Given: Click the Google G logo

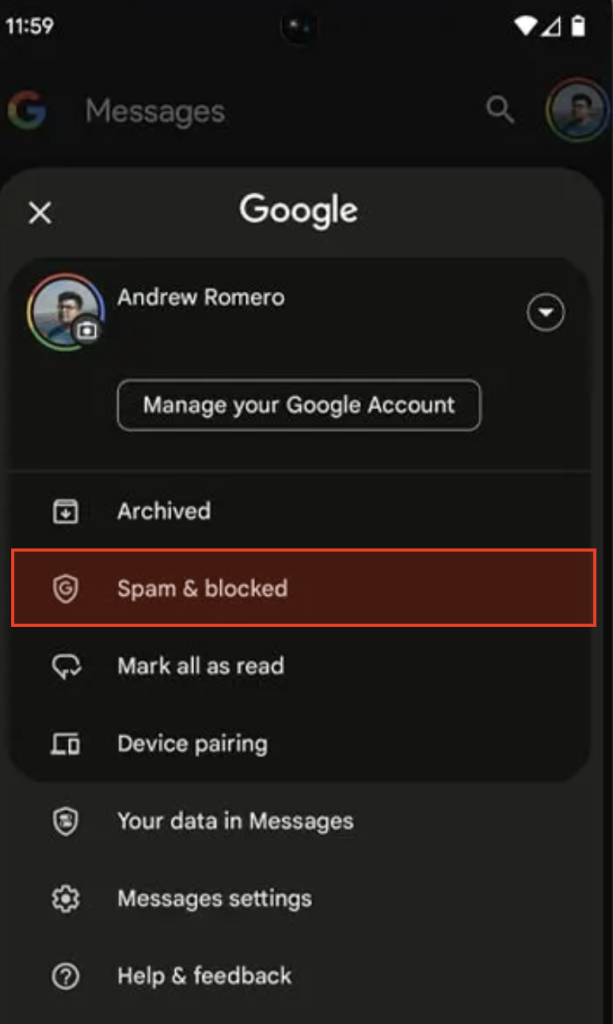Looking at the screenshot, I should coord(27,110).
